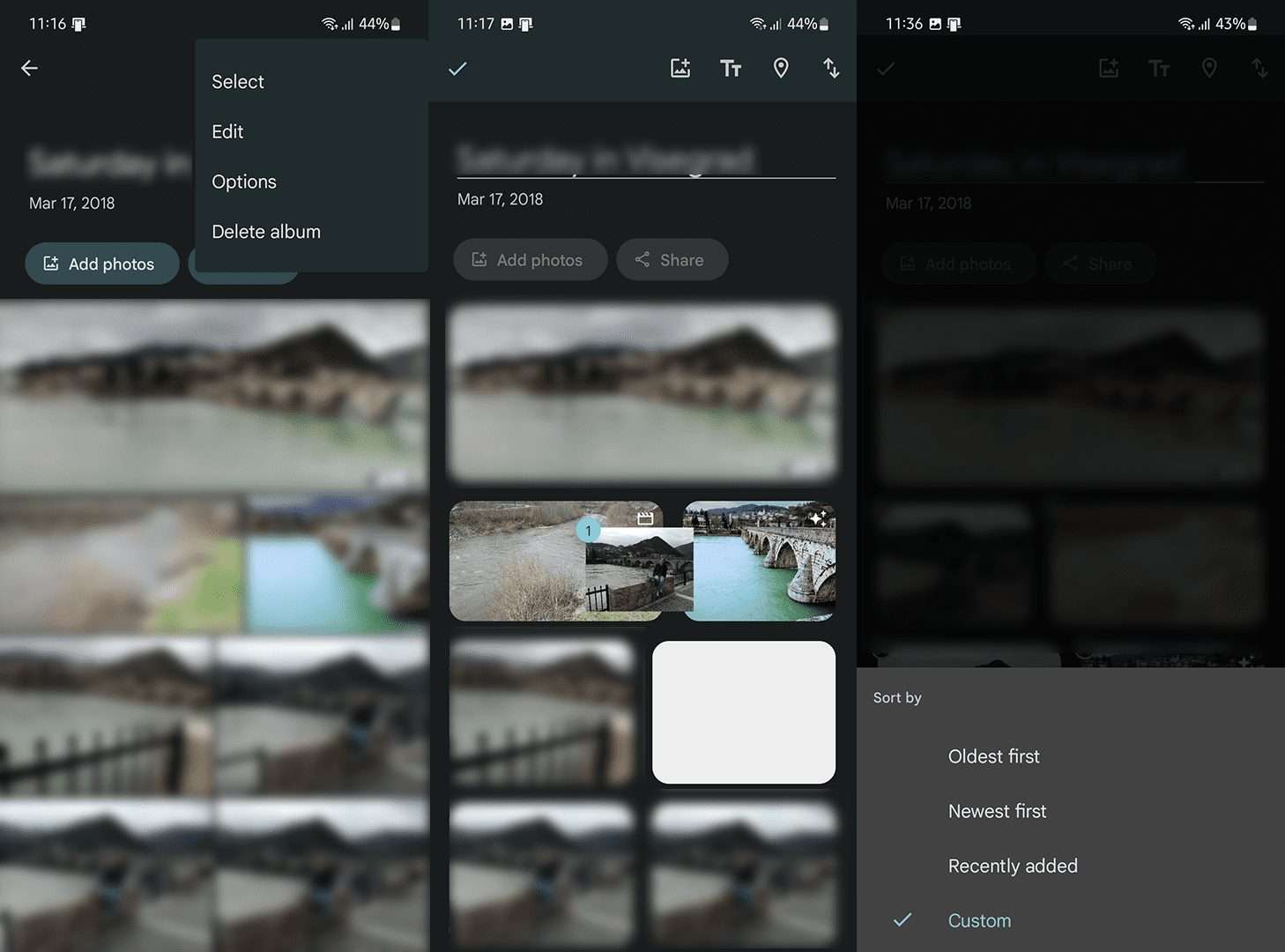Select Recently added sort order
This screenshot has height=952, width=1285.
tap(1012, 866)
